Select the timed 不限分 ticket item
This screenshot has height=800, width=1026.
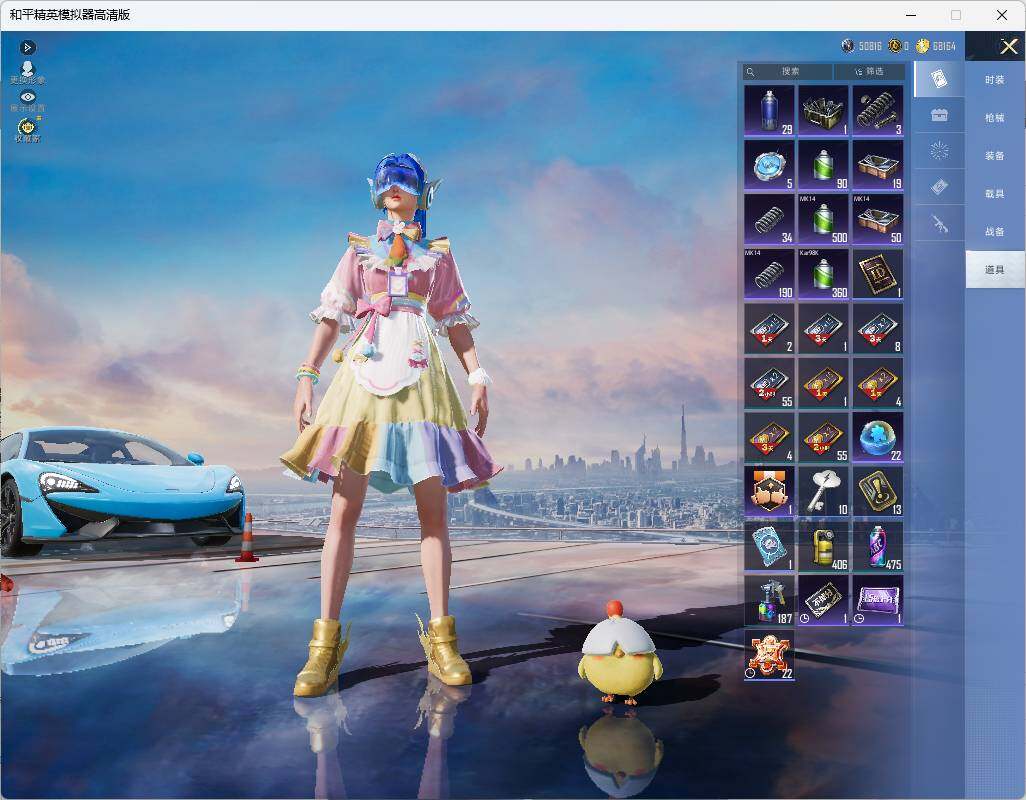(823, 600)
